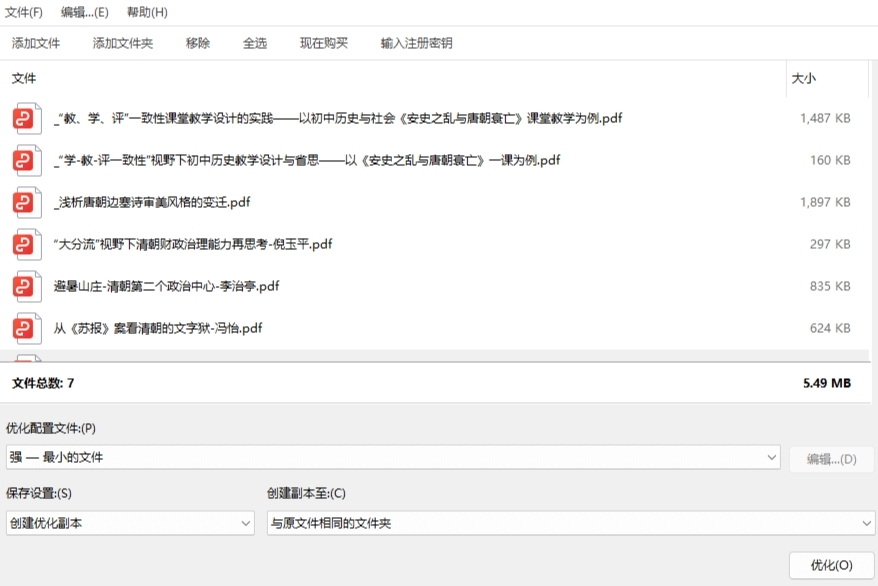Open the 帮助(H) menu
Viewport: 878px width, 586px height.
(147, 12)
